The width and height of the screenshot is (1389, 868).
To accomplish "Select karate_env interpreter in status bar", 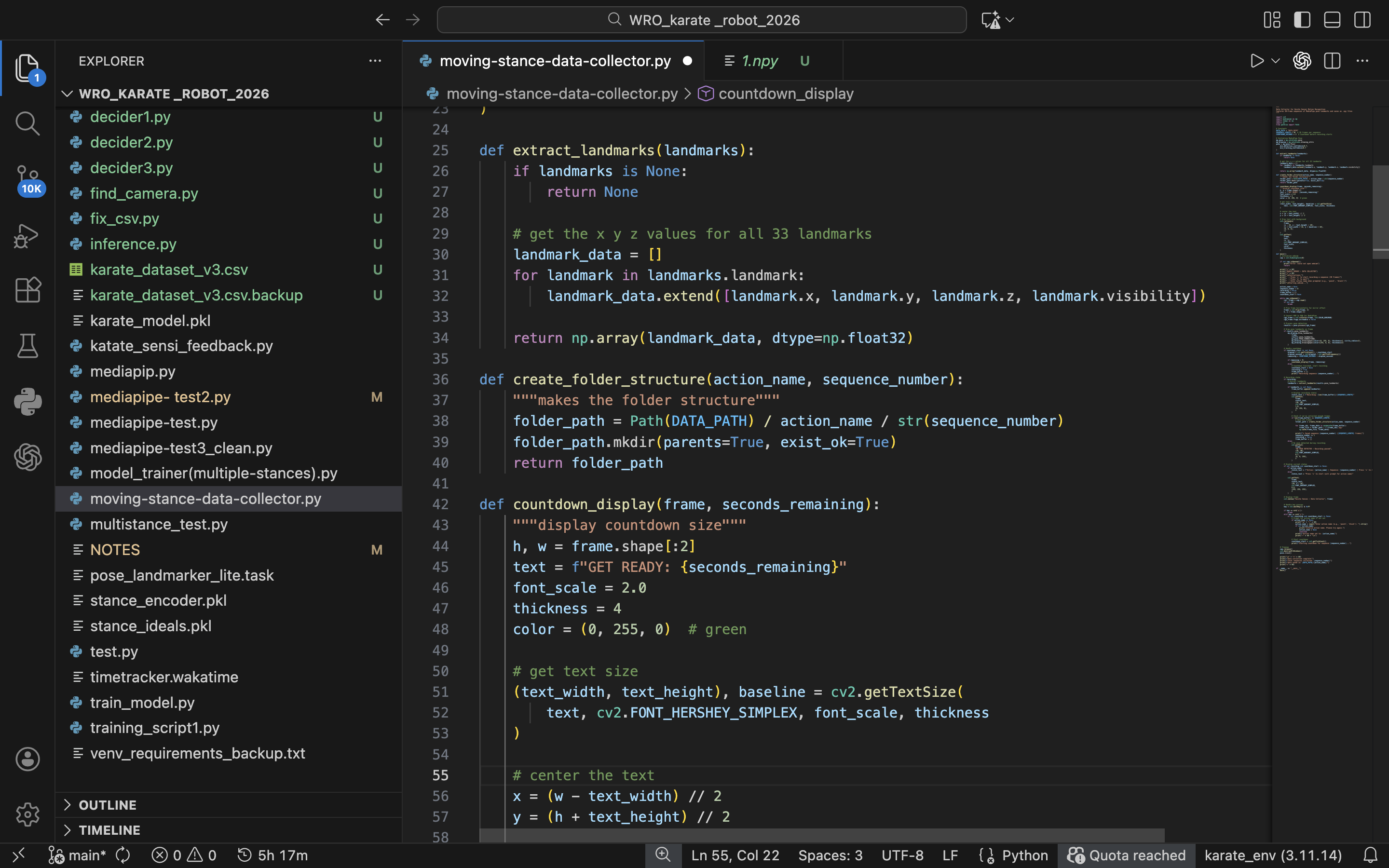I will click(1272, 855).
